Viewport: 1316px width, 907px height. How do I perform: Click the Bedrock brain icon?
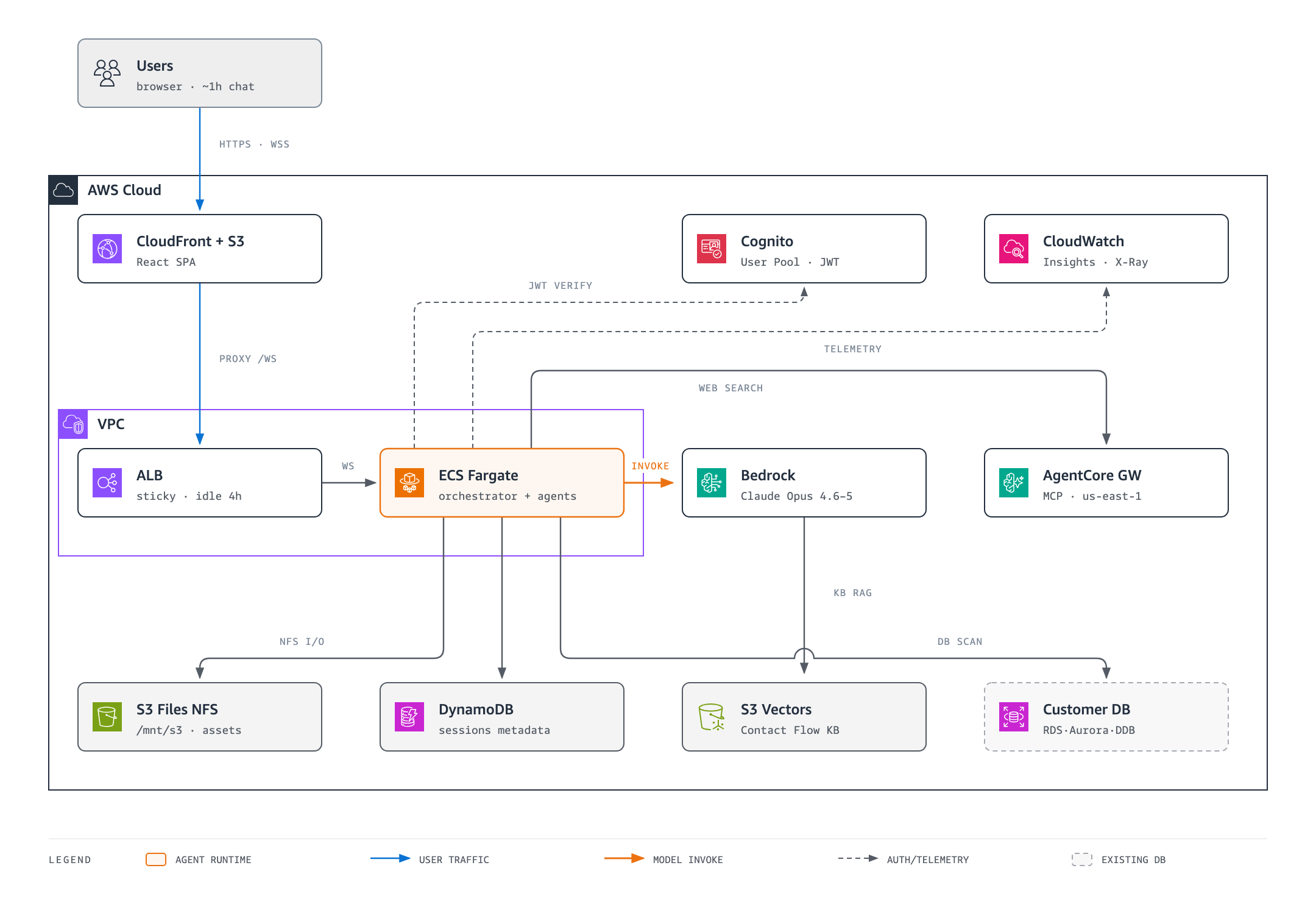pos(712,483)
